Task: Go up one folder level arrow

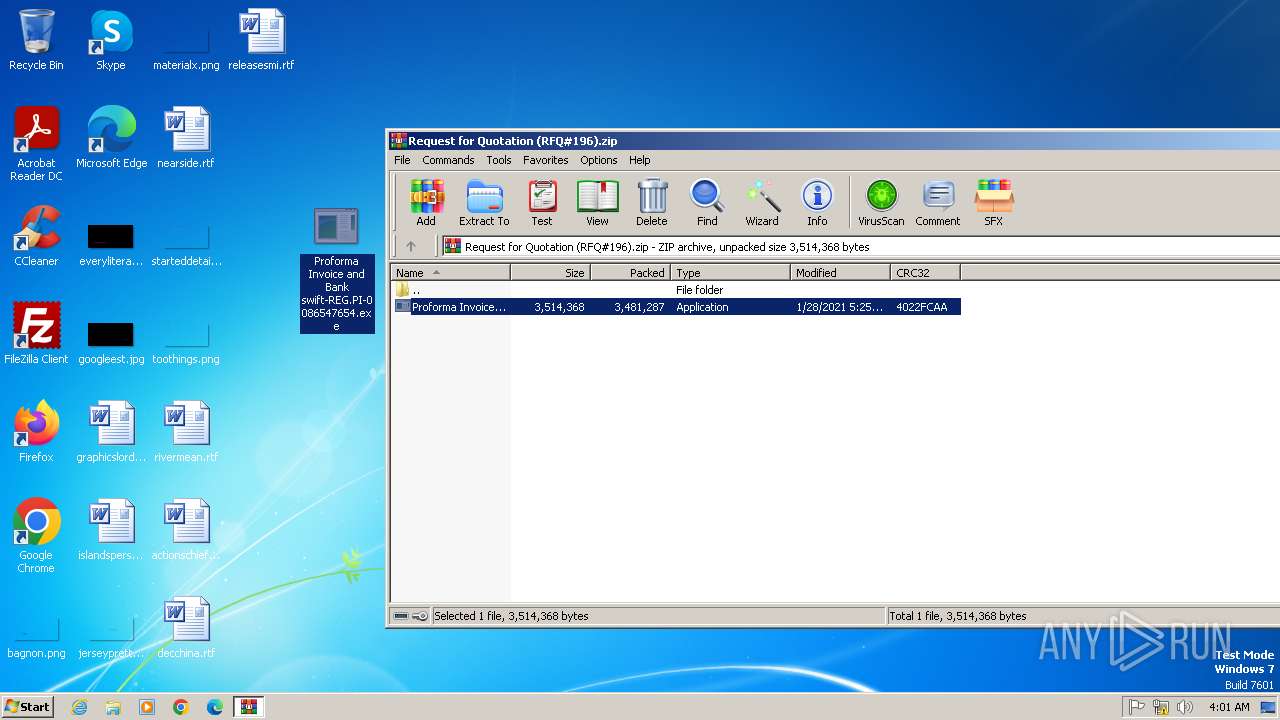Action: [x=410, y=246]
